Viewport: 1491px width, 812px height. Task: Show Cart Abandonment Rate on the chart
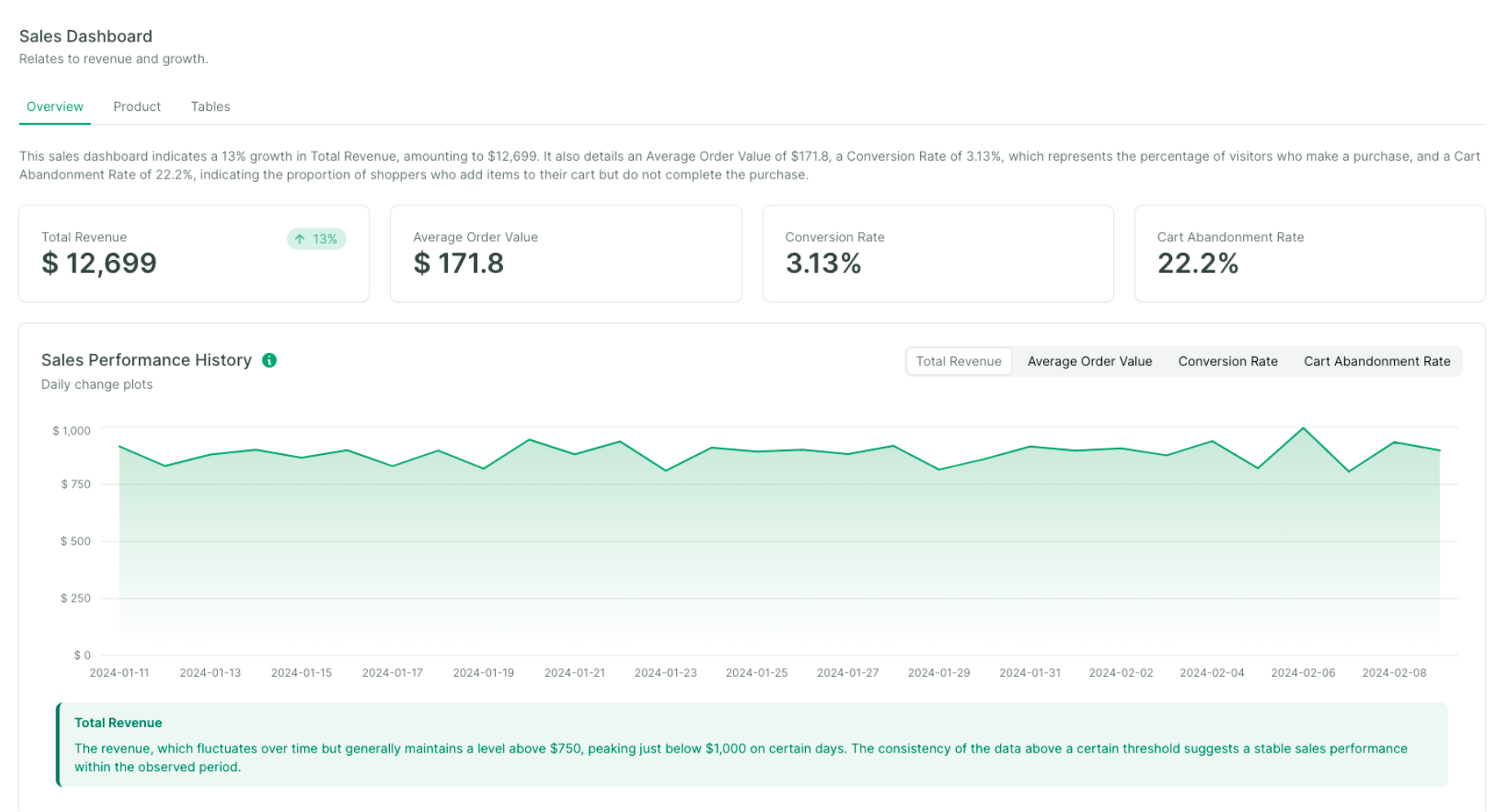coord(1377,361)
